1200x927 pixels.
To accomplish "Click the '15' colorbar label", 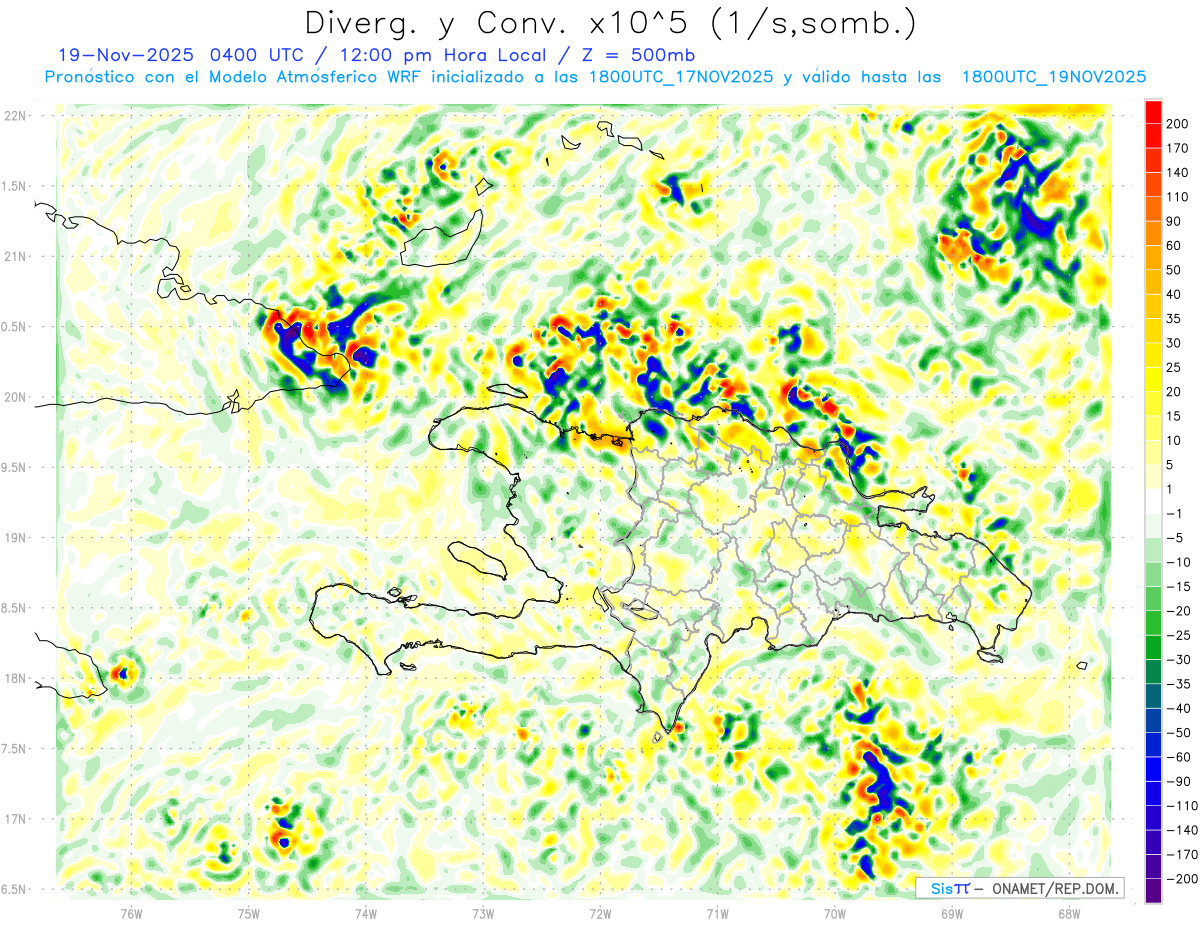I will pos(1174,416).
